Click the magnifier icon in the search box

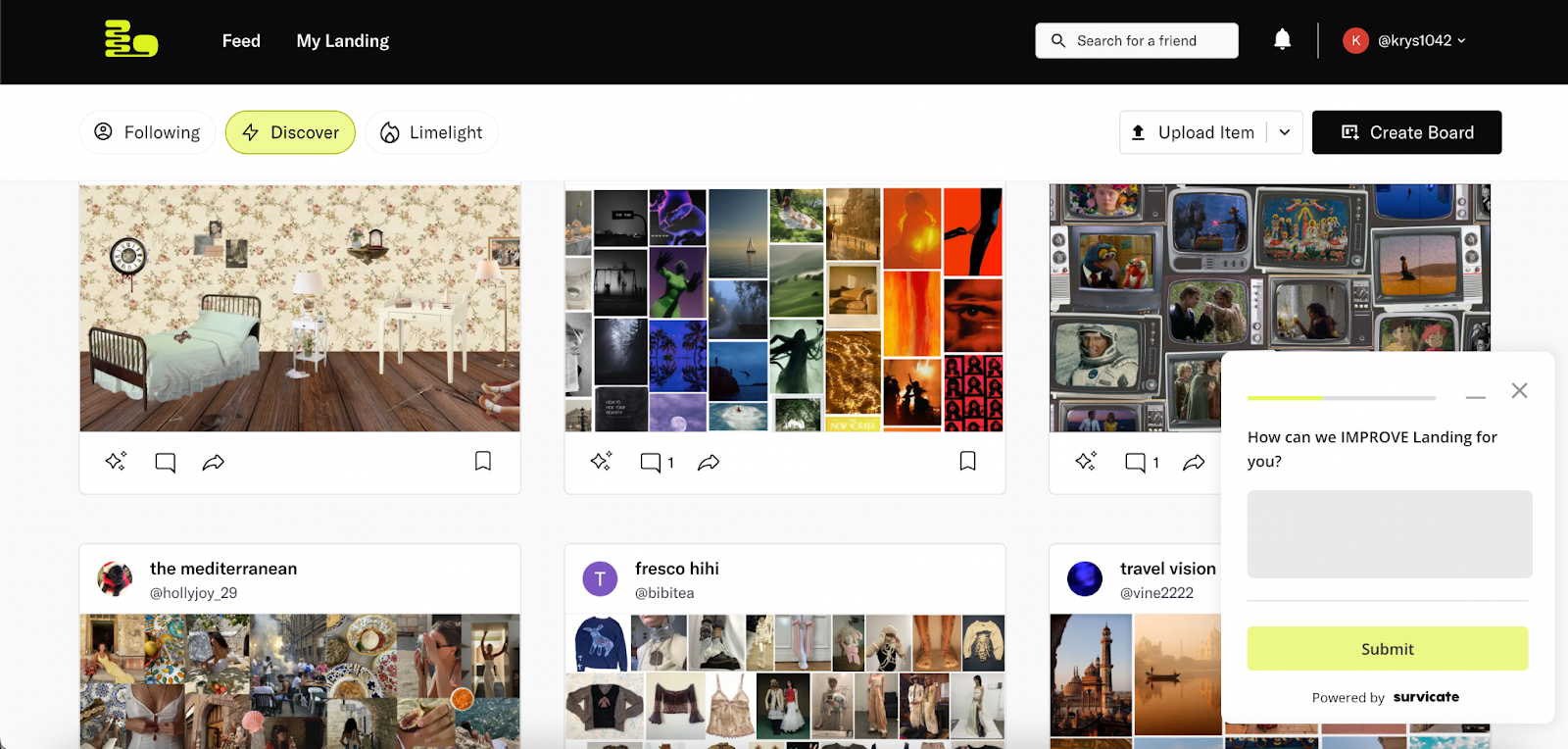click(x=1058, y=40)
